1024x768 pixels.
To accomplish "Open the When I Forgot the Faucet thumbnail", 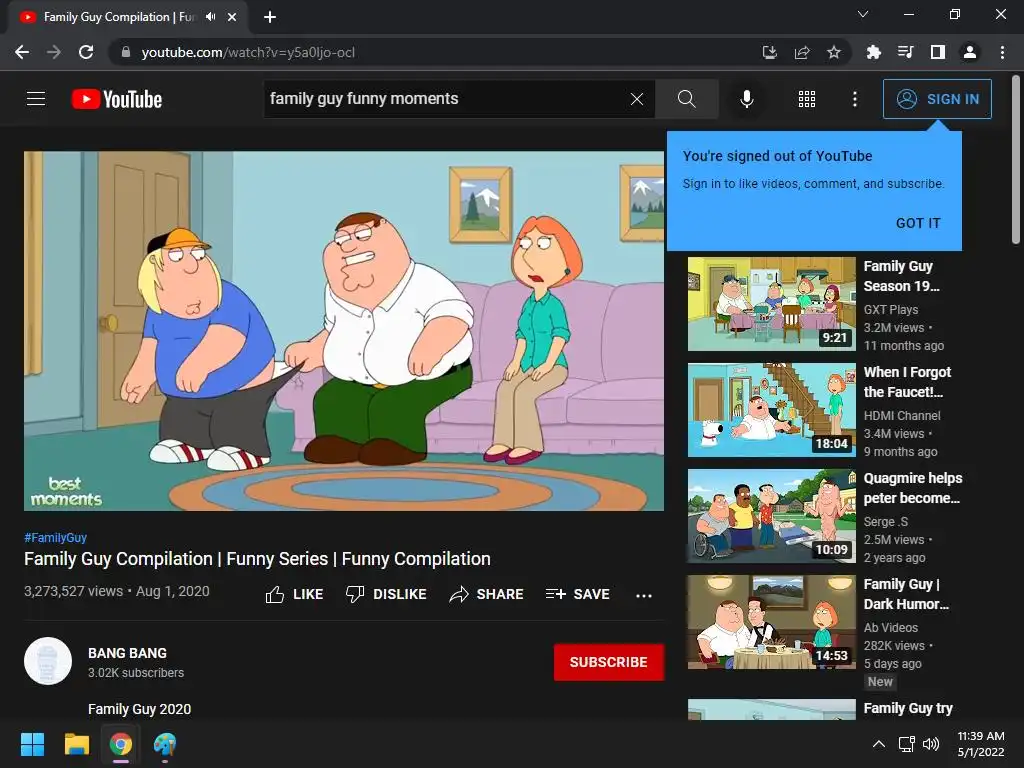I will point(771,409).
